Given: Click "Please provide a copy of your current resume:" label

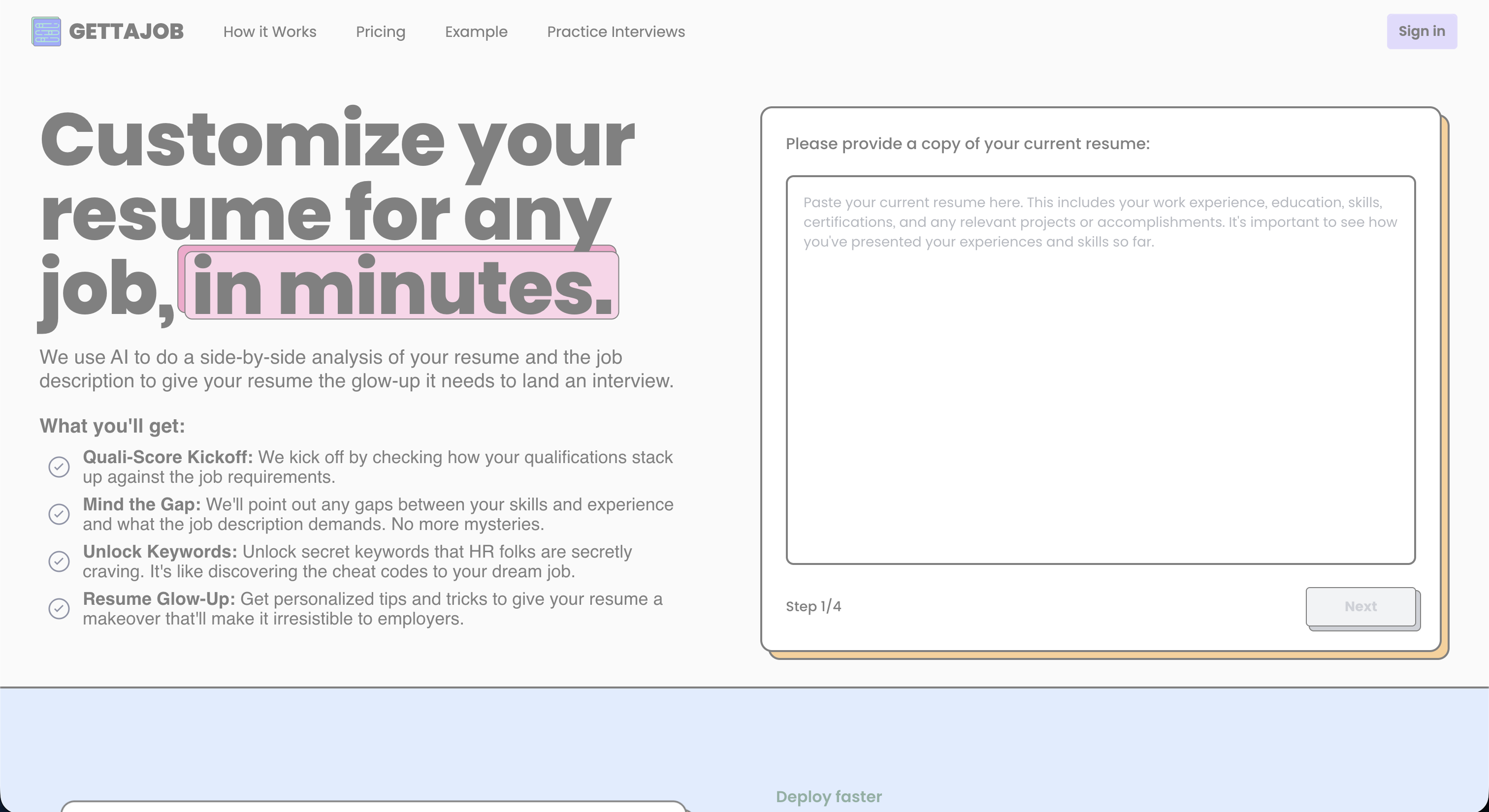Looking at the screenshot, I should tap(968, 143).
